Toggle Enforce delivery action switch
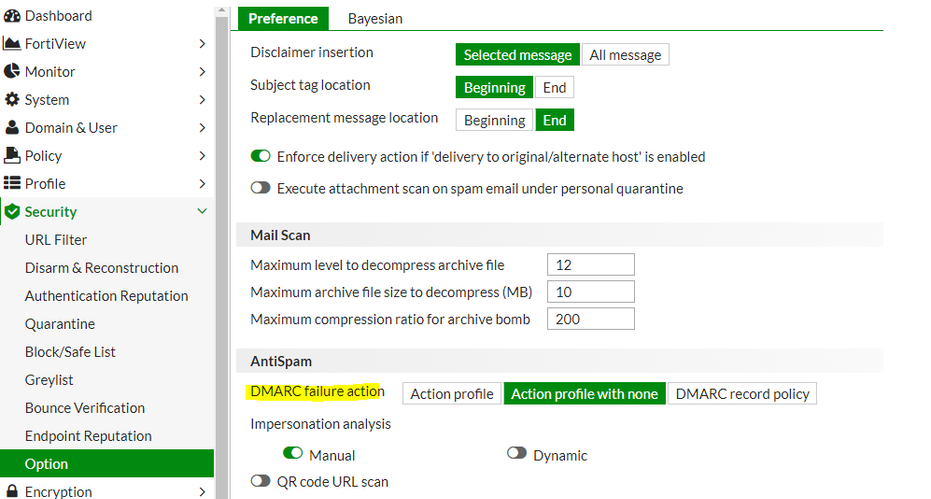 tap(261, 157)
